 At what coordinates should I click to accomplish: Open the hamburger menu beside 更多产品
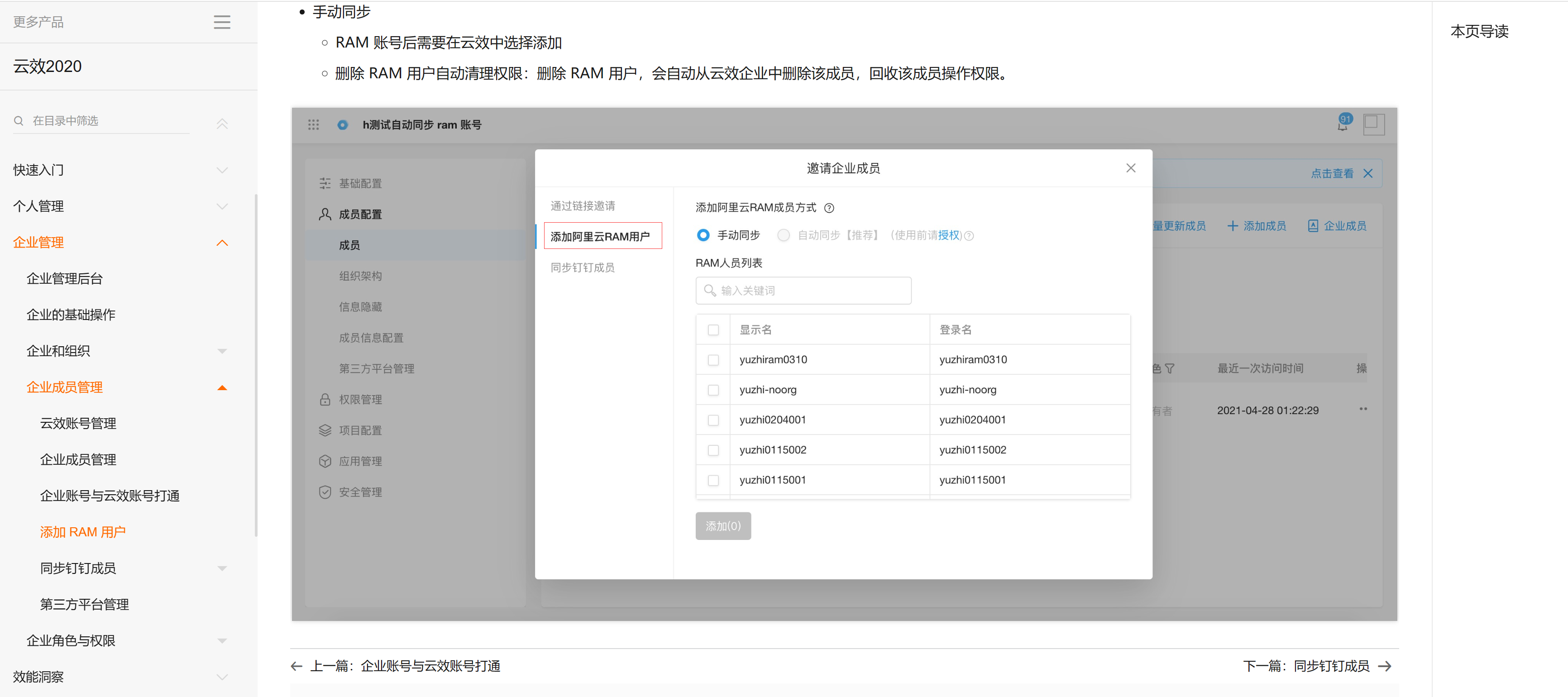point(222,23)
